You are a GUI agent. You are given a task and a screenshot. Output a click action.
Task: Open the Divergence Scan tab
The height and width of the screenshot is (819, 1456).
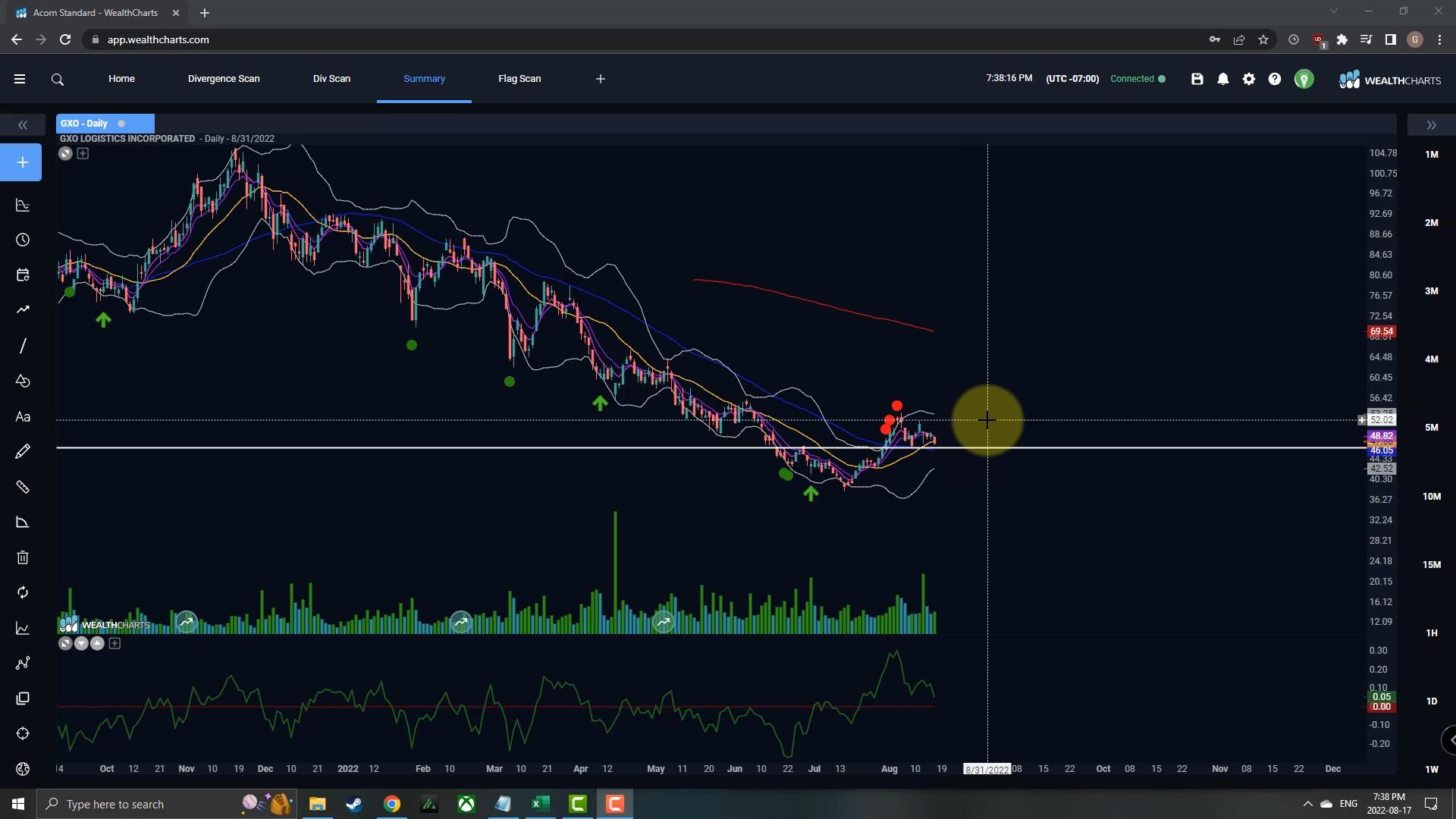pos(224,79)
